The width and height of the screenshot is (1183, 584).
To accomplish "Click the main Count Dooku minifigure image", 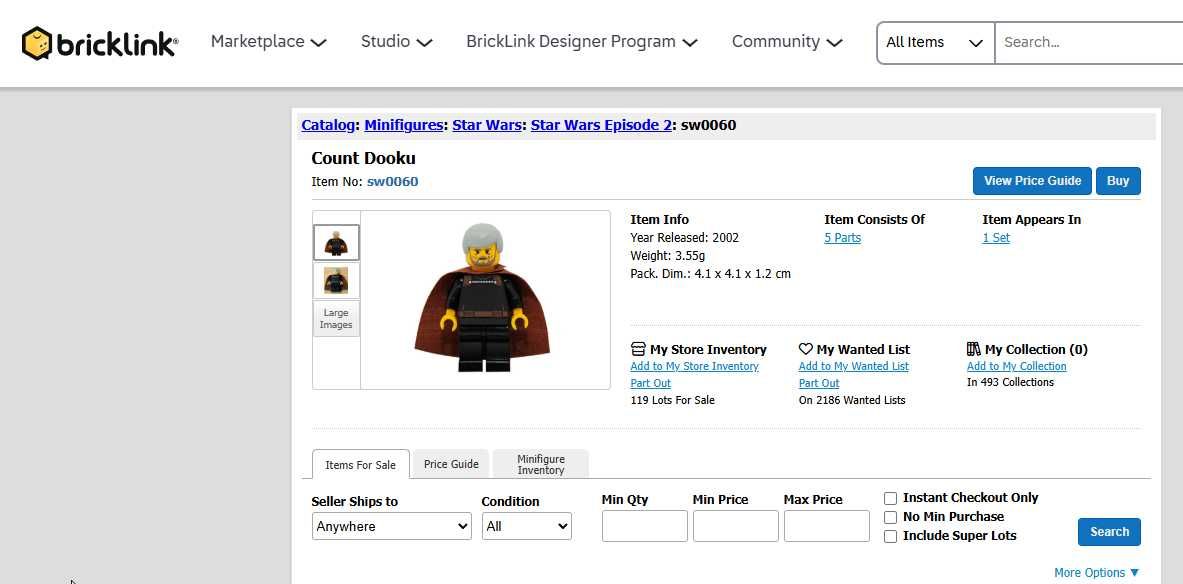I will [x=483, y=299].
